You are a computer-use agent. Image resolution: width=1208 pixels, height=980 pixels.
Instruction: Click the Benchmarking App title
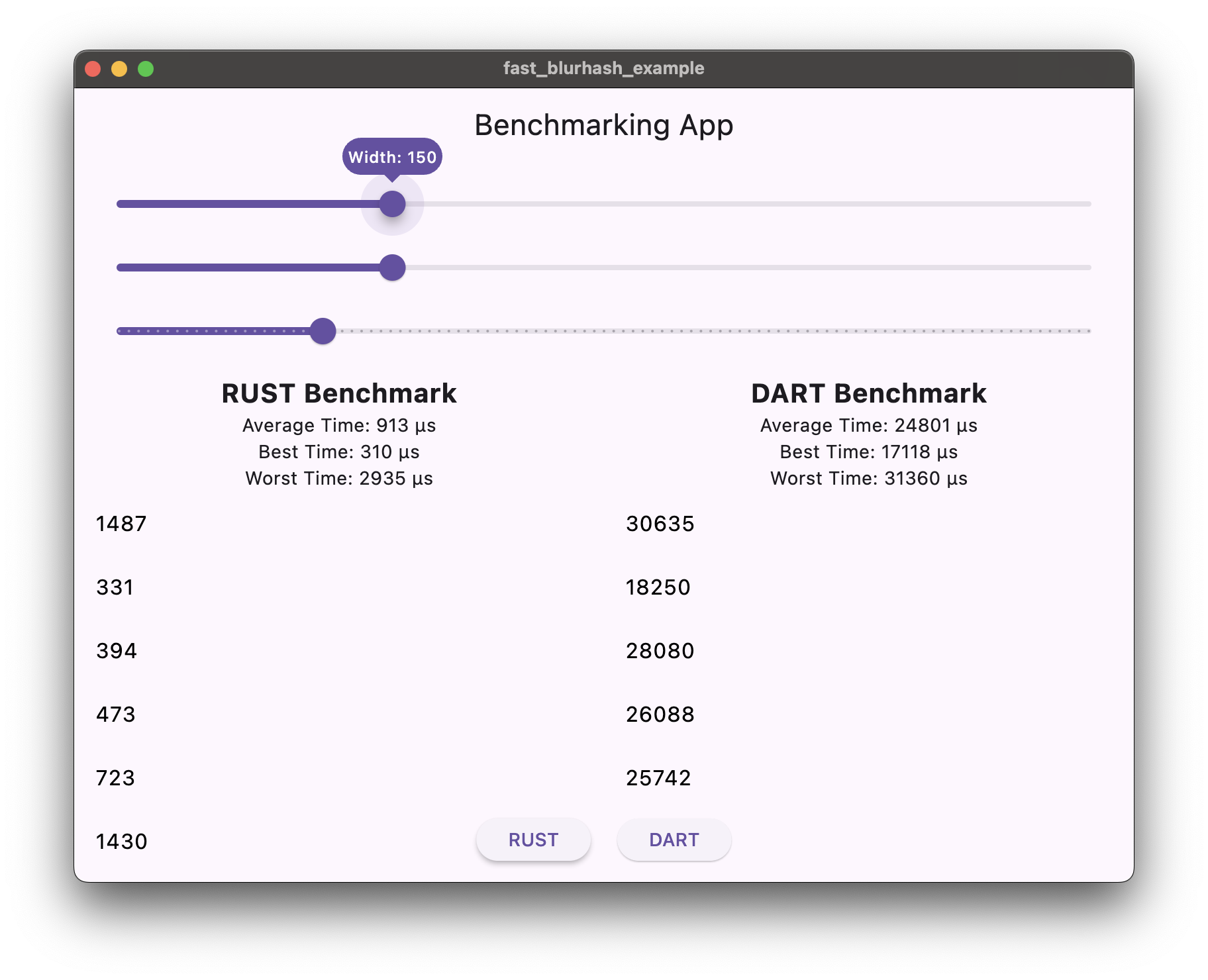604,125
